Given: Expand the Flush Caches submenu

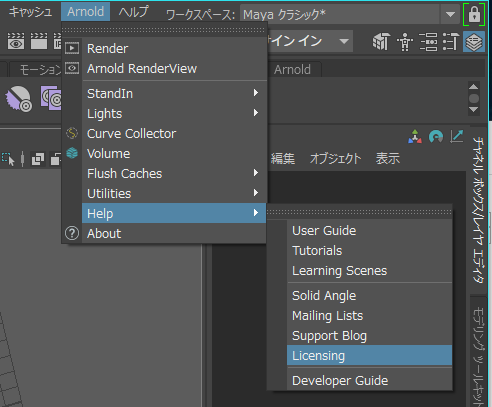Looking at the screenshot, I should (174, 173).
